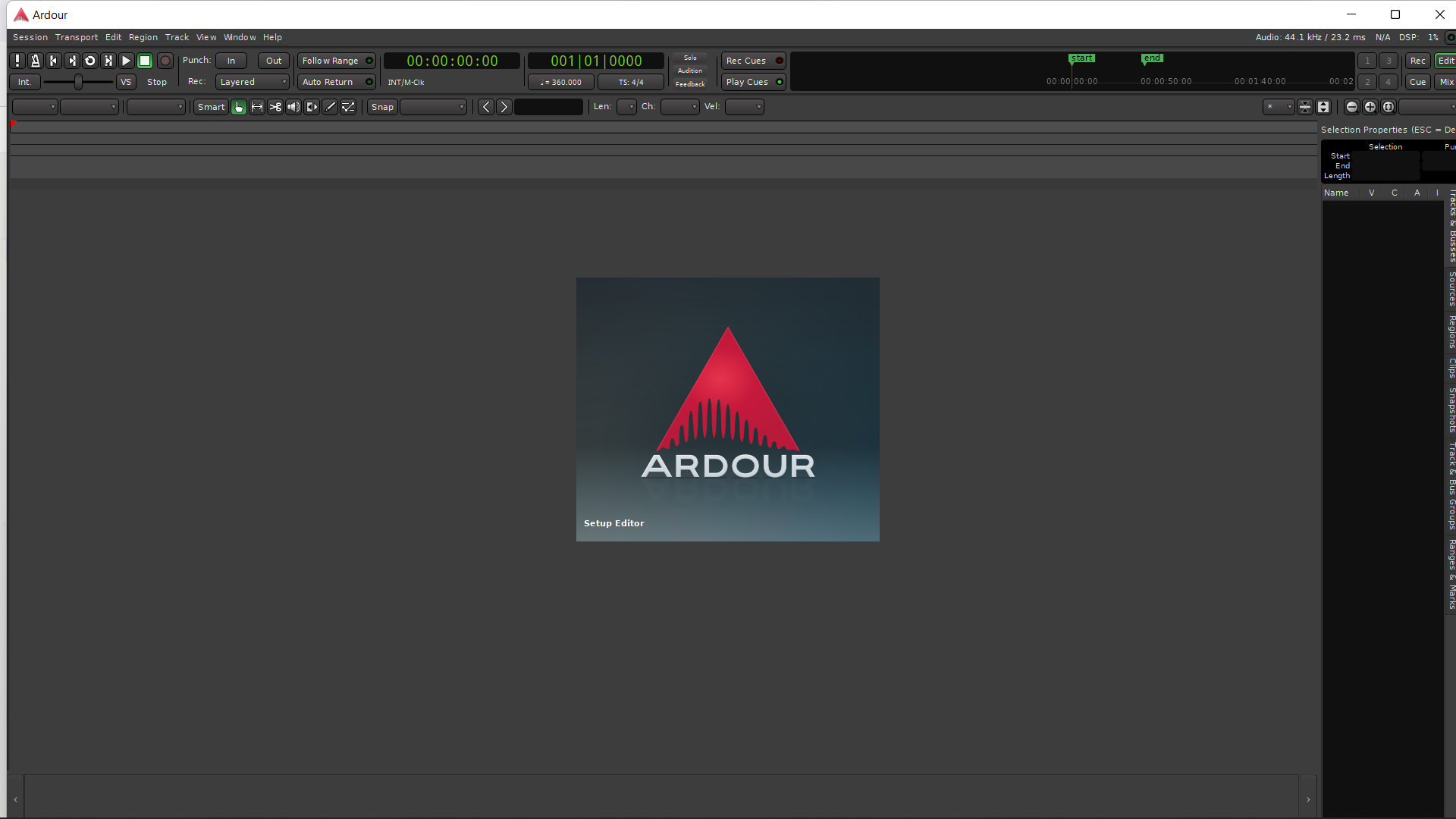Toggle Auto Return option
The height and width of the screenshot is (819, 1456).
click(337, 82)
